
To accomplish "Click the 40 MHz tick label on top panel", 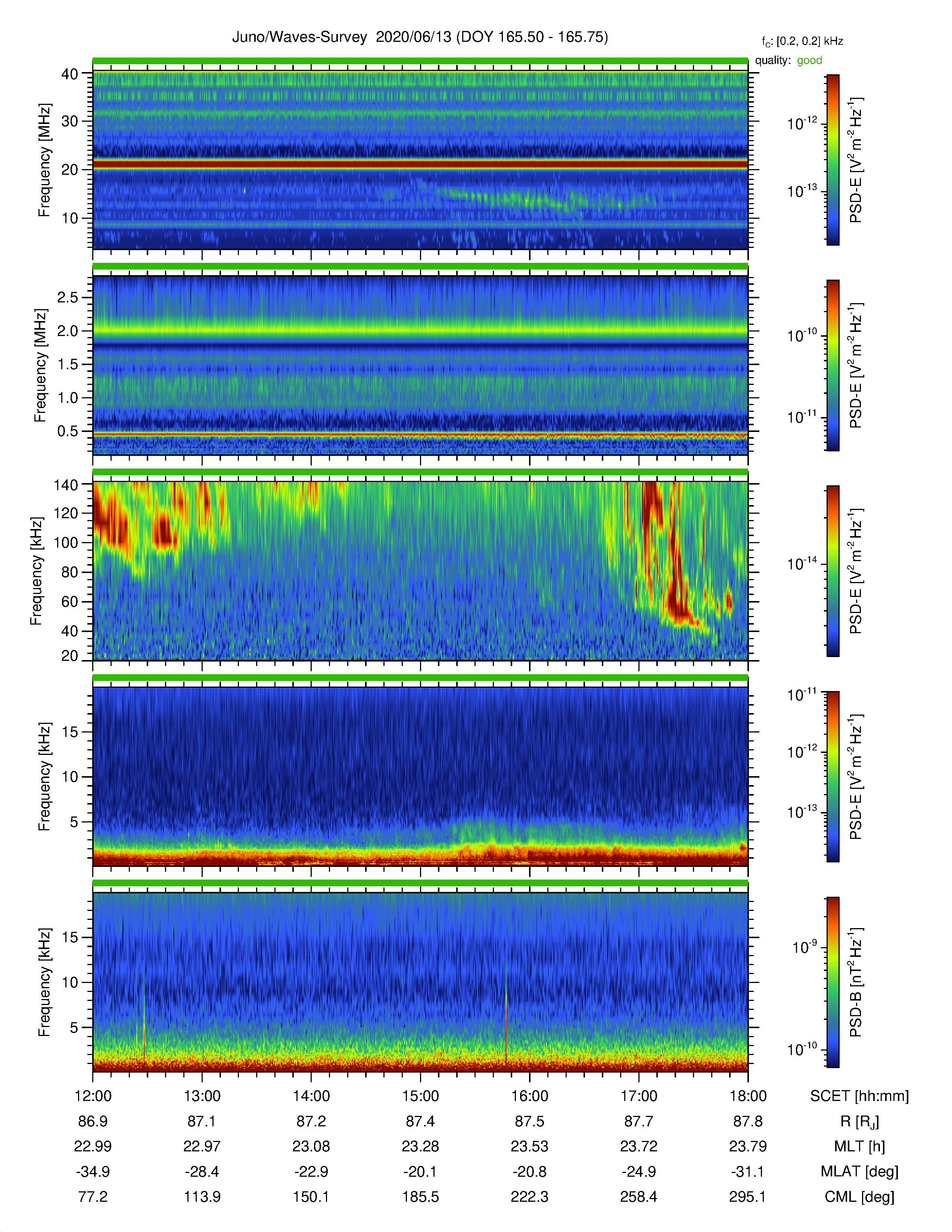I will pos(69,74).
